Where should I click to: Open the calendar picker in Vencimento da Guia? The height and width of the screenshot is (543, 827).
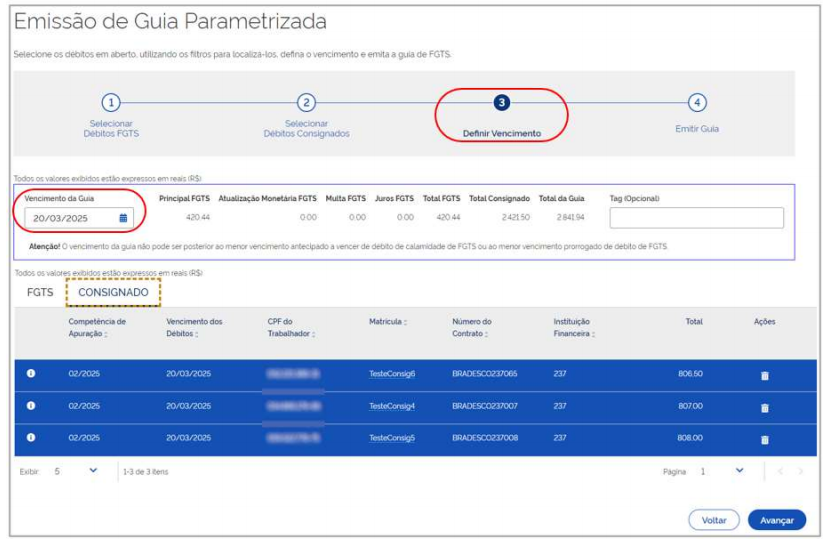(x=123, y=217)
